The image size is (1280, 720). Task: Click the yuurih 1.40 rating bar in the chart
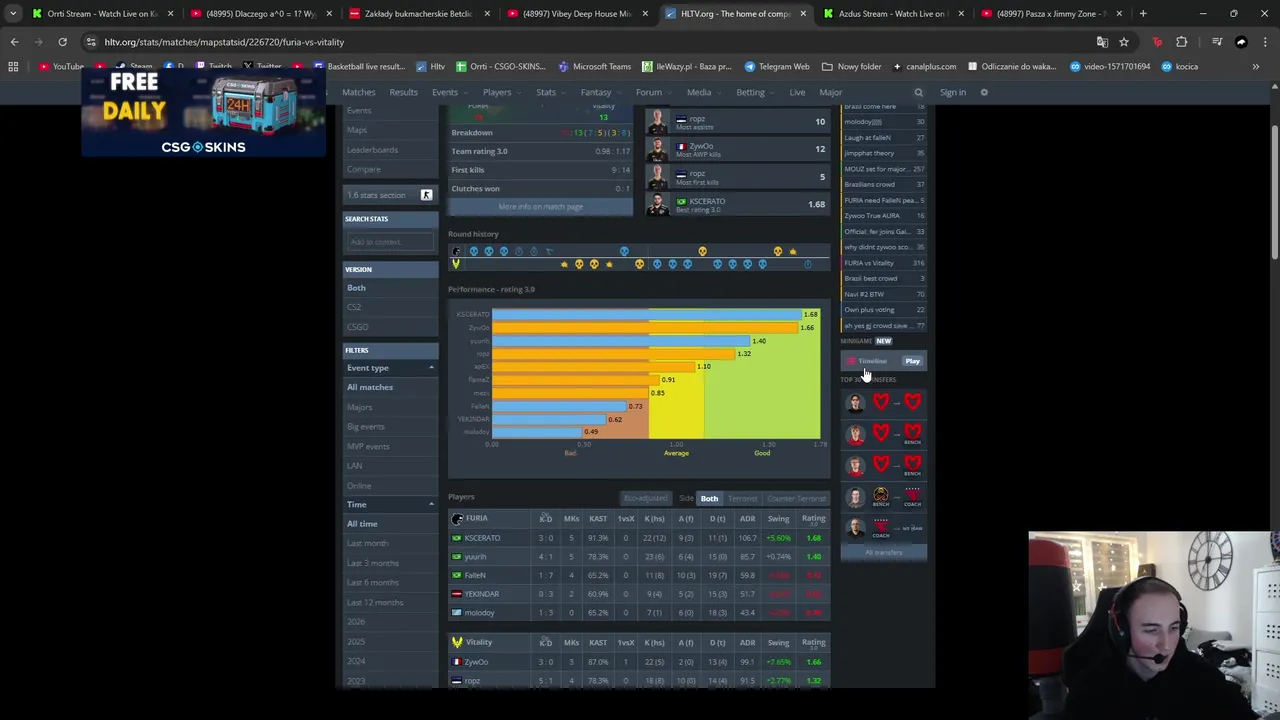pos(621,341)
